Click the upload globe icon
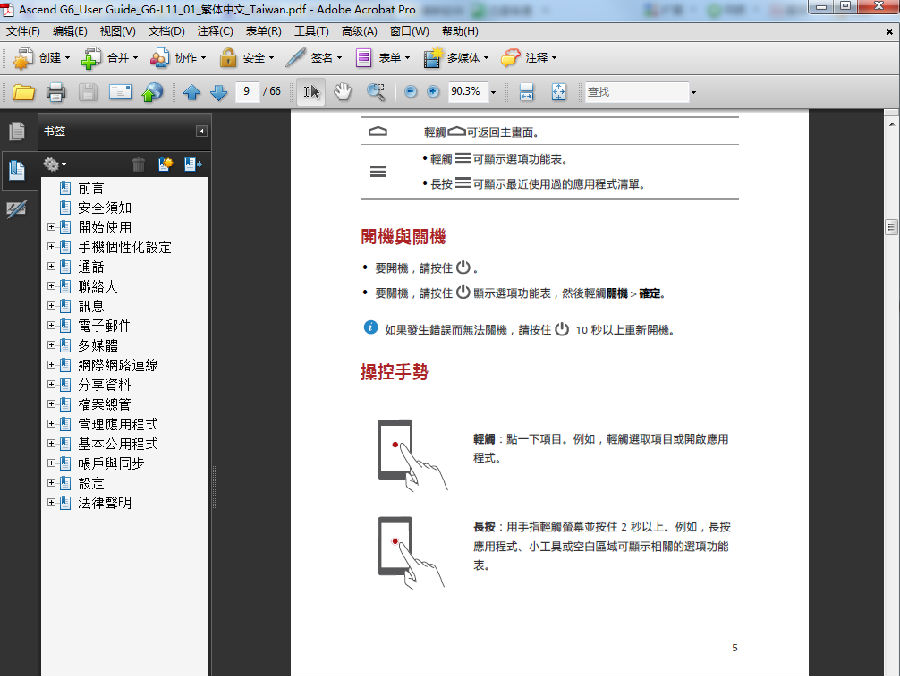 [152, 92]
